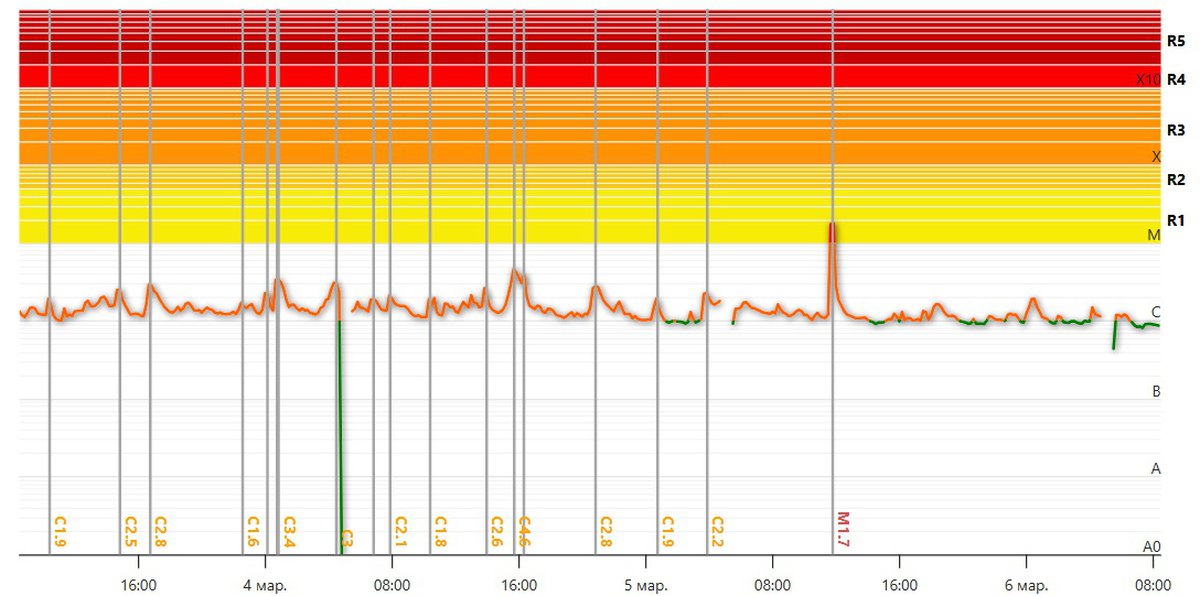Click the C2.2 flare marker label
The height and width of the screenshot is (596, 1200).
pos(716,531)
